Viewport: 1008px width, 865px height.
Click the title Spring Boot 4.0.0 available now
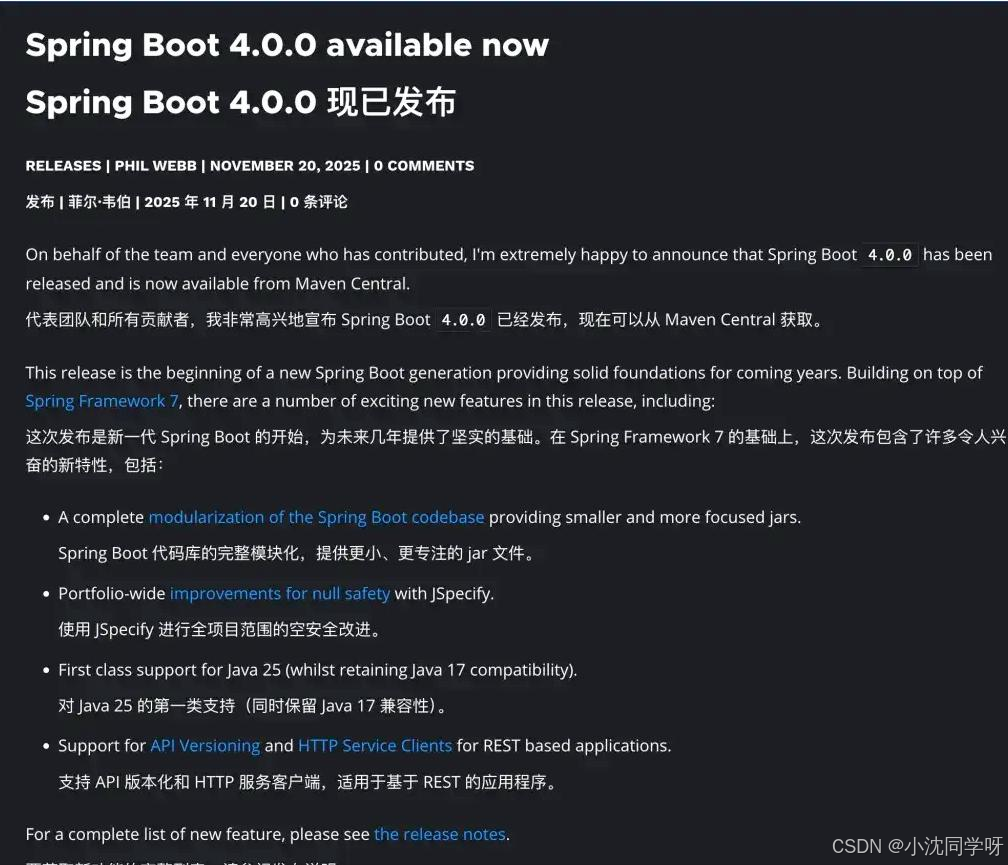coord(287,44)
